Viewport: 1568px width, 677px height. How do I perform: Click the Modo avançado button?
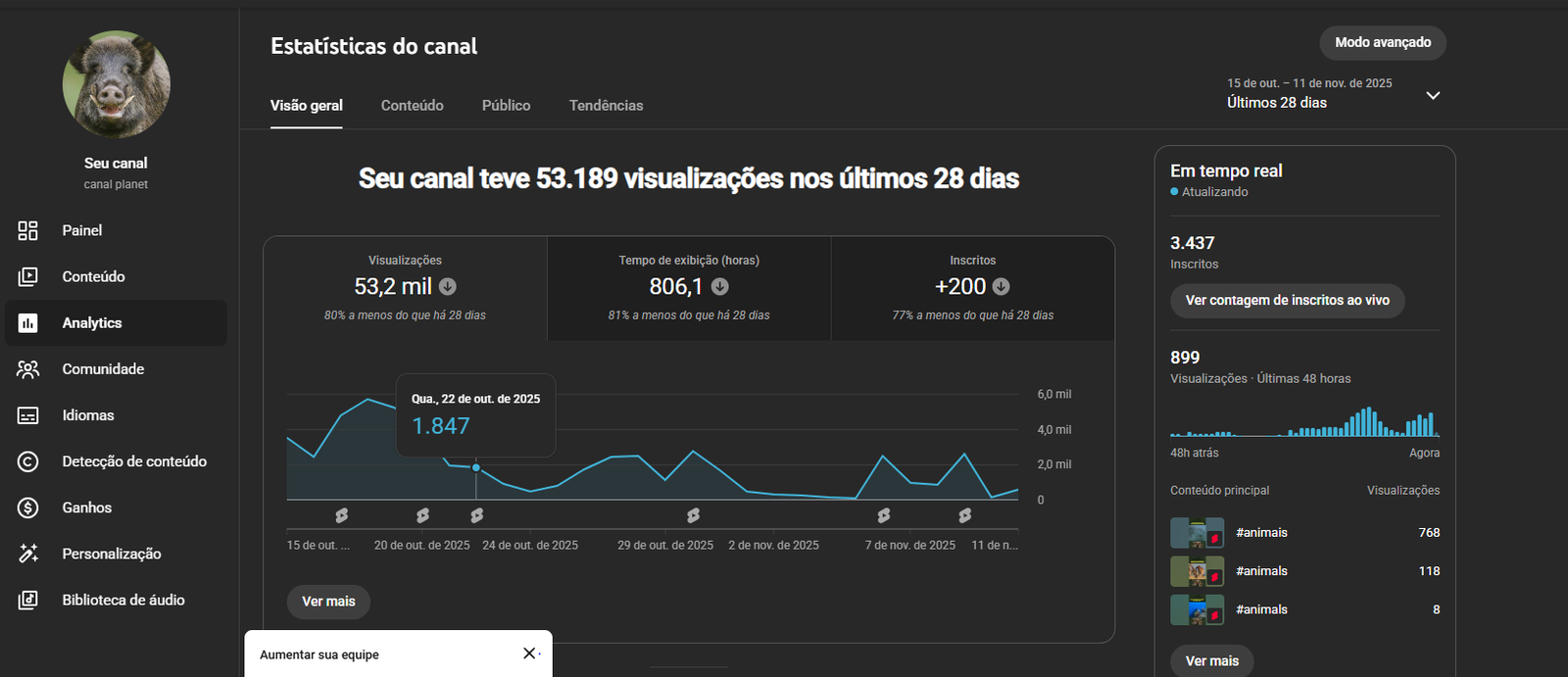1382,42
